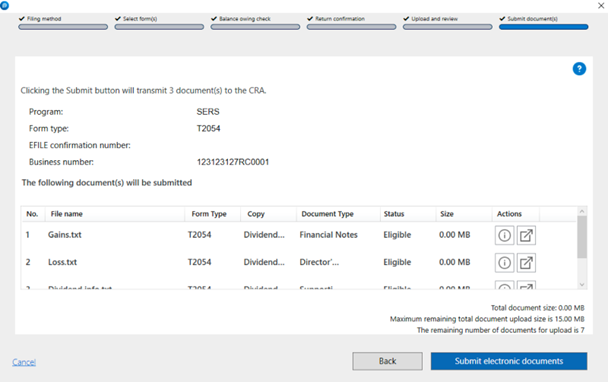Screen dimensions: 608x382
Task: Click Submit electronic documents button
Action: 509,361
